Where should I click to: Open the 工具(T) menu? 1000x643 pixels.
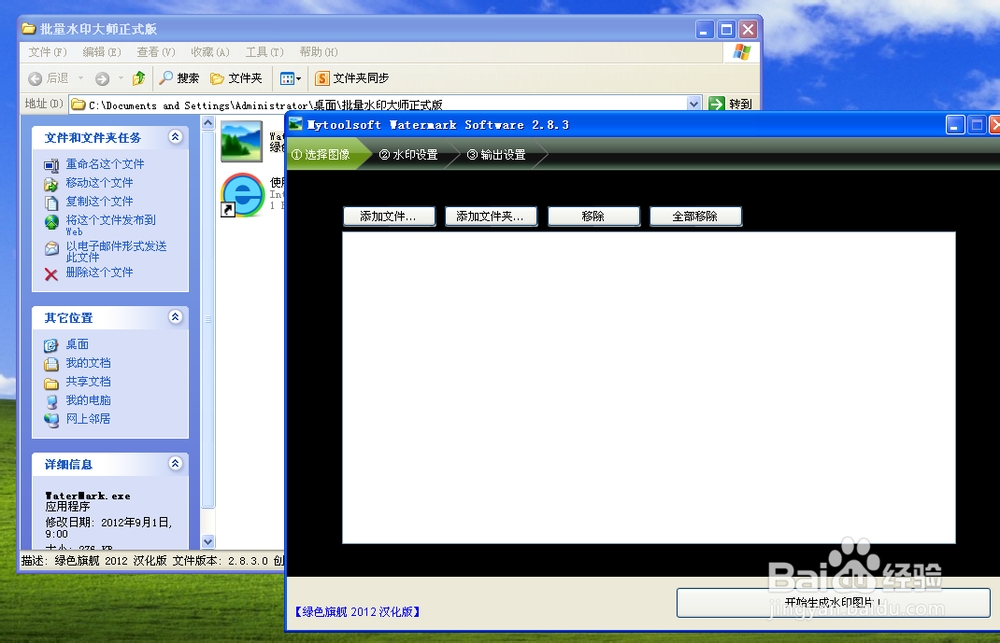(x=264, y=52)
